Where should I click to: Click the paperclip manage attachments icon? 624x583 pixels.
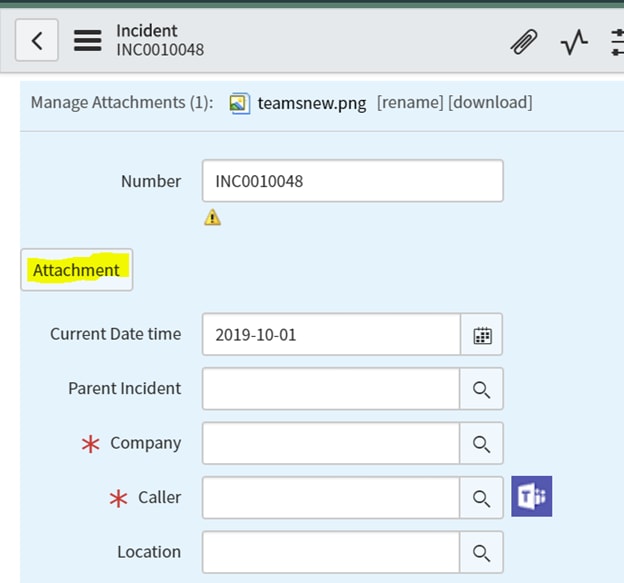tap(524, 41)
